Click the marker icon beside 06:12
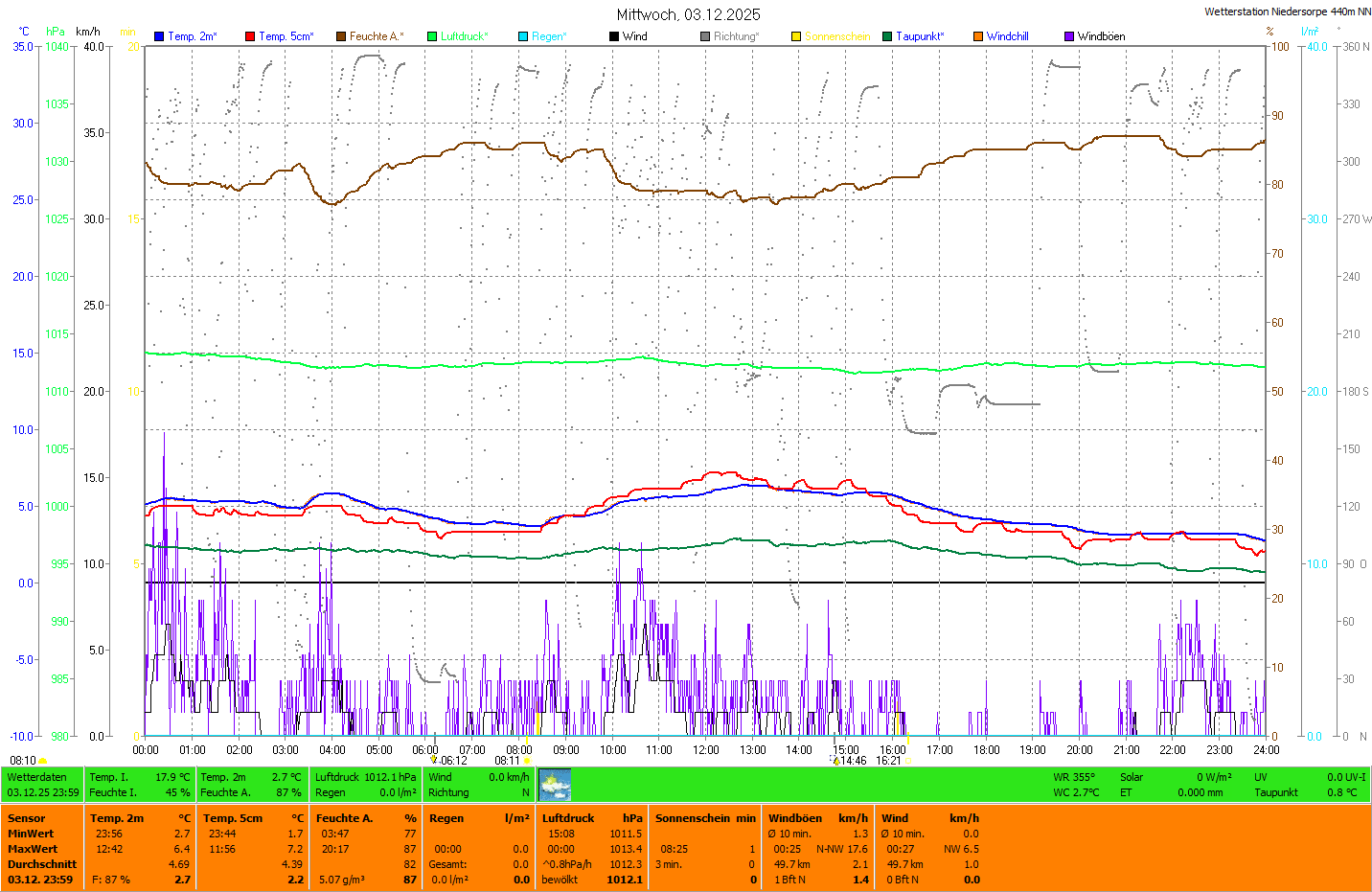The width and height of the screenshot is (1372, 892). click(434, 760)
